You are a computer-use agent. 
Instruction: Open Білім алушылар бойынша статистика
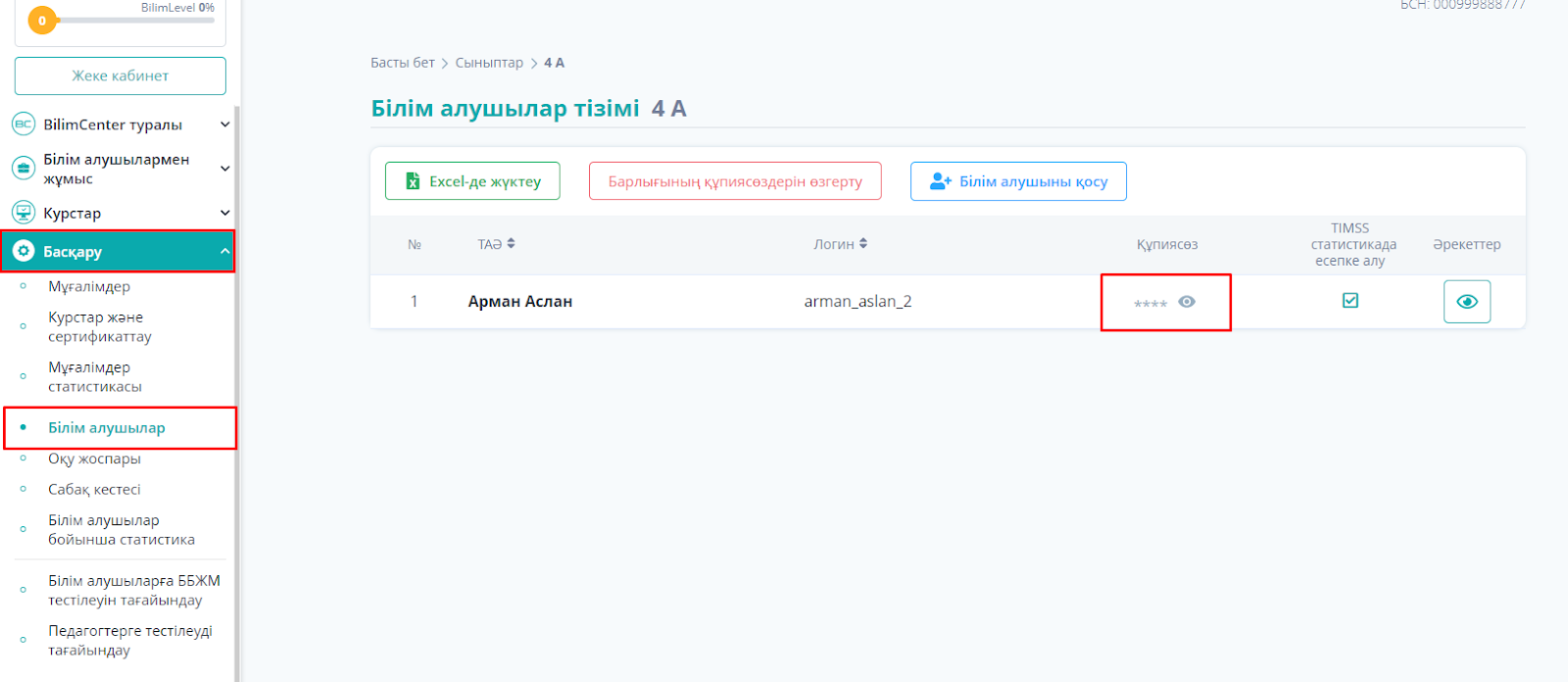[x=122, y=529]
